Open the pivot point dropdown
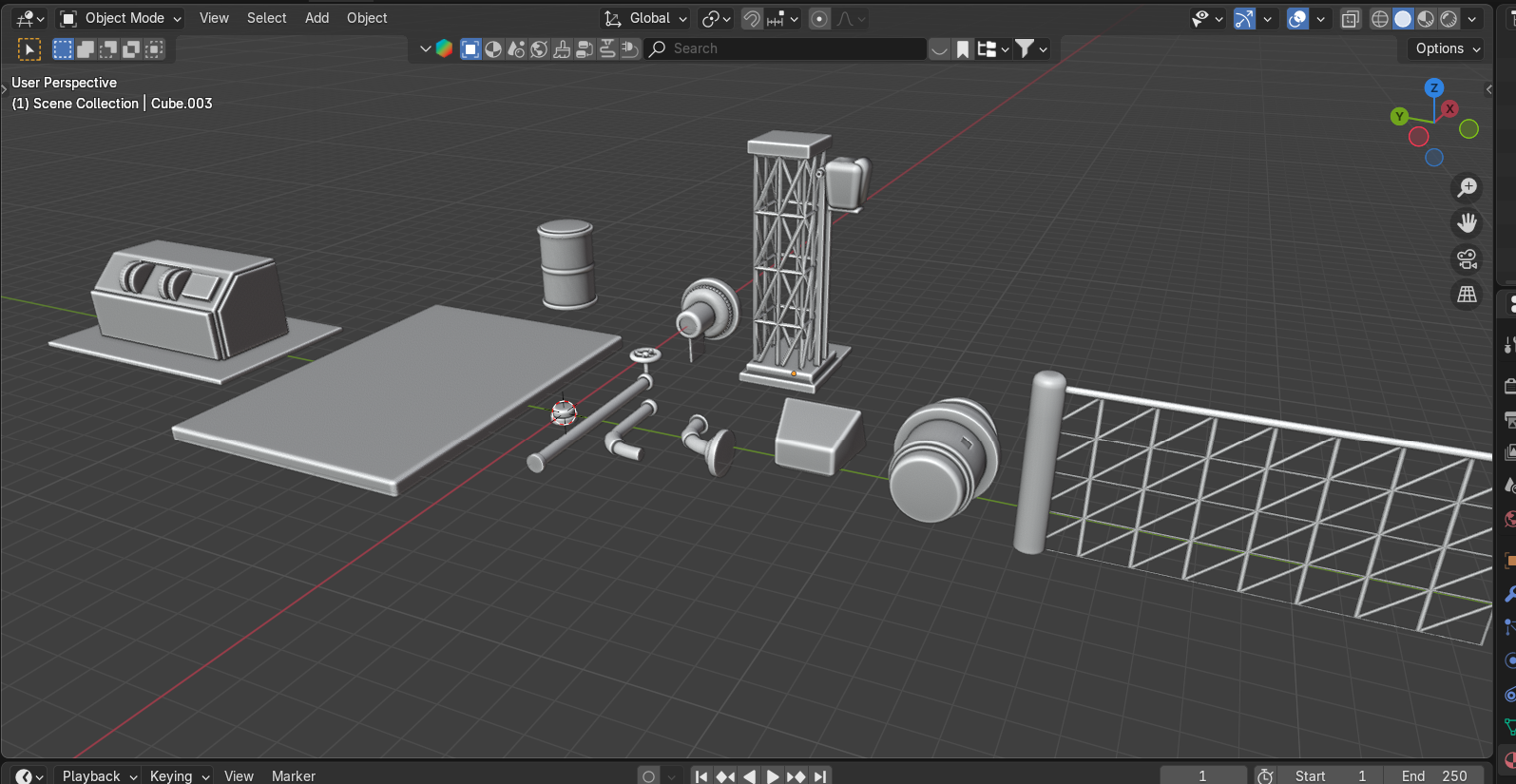The width and height of the screenshot is (1516, 784). [717, 18]
